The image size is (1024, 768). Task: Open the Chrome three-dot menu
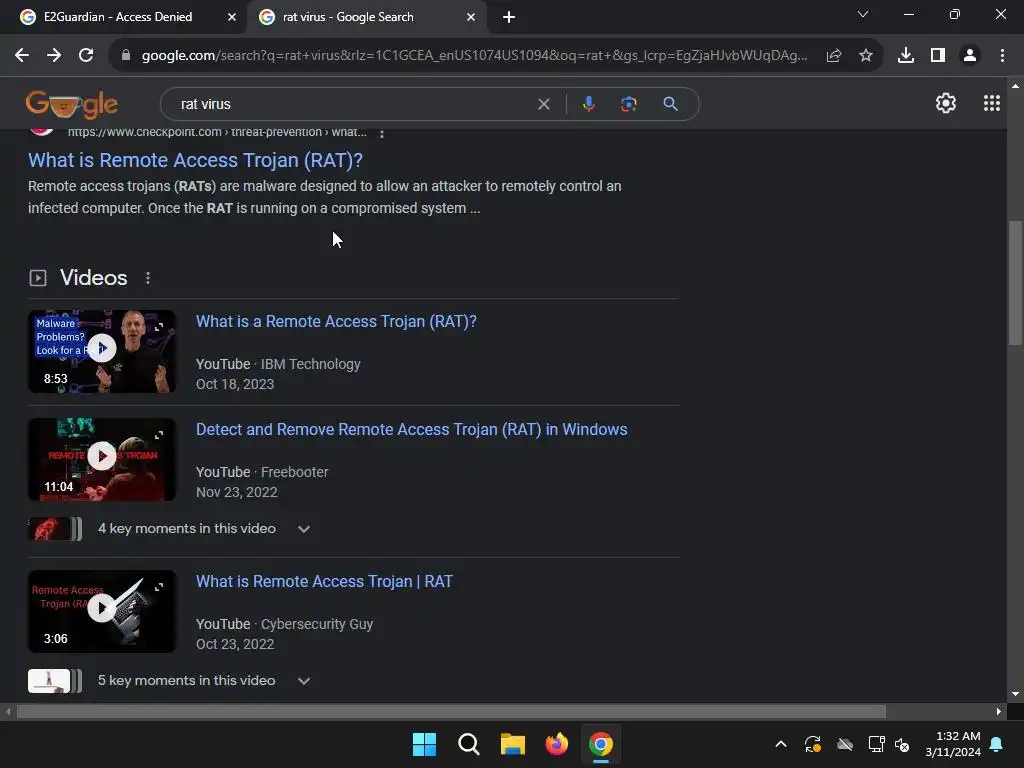pyautogui.click(x=1002, y=56)
